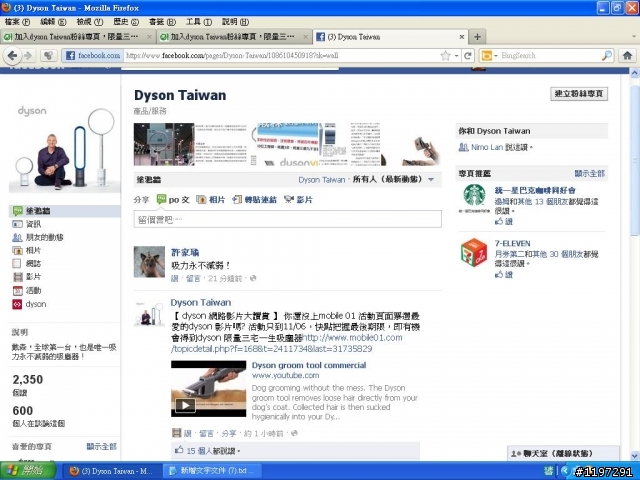Go back with the browser back arrow
Viewport: 640px width, 480px height.
click(13, 56)
